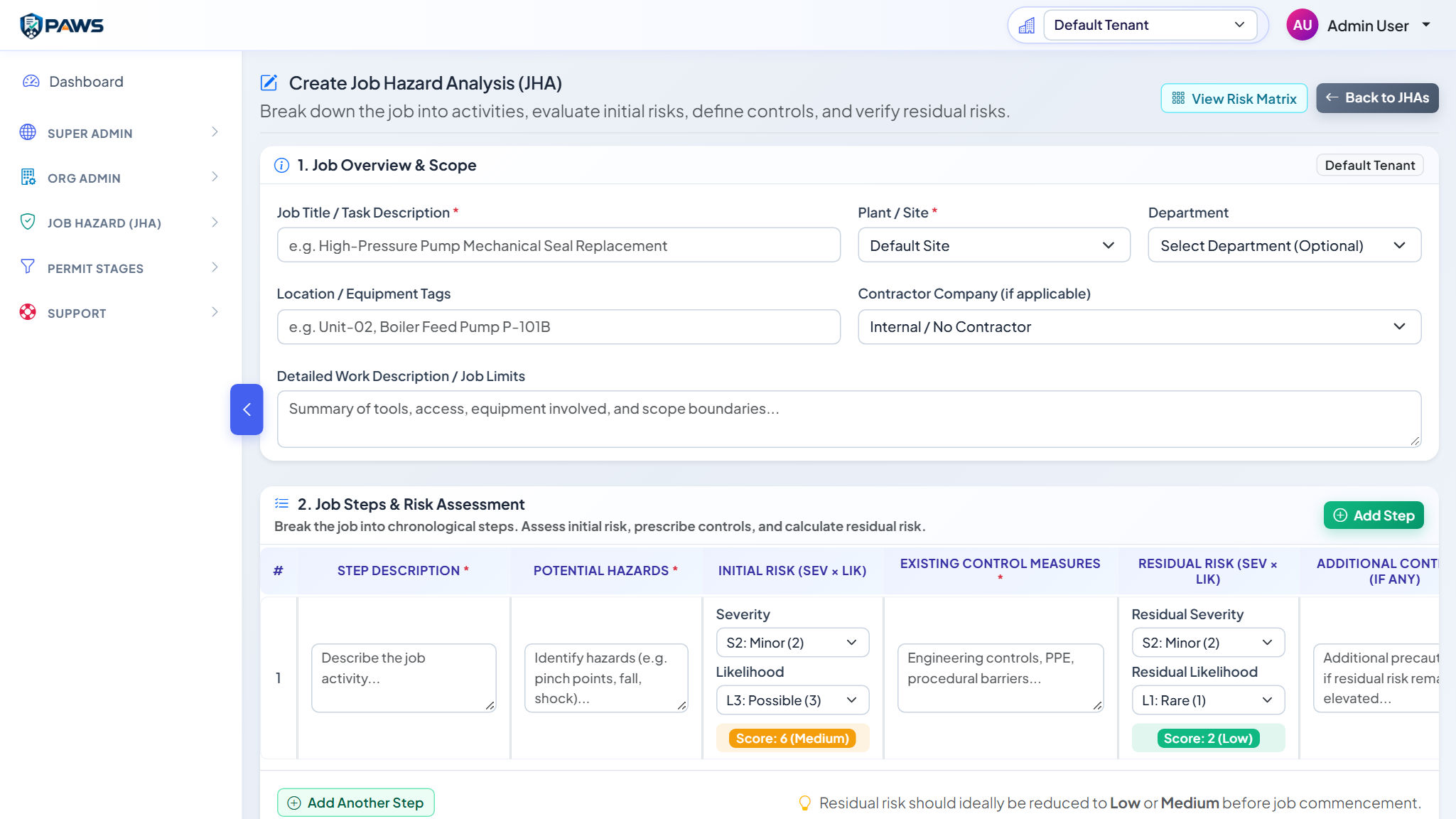
Task: Click the tenant building icon
Action: click(1027, 26)
